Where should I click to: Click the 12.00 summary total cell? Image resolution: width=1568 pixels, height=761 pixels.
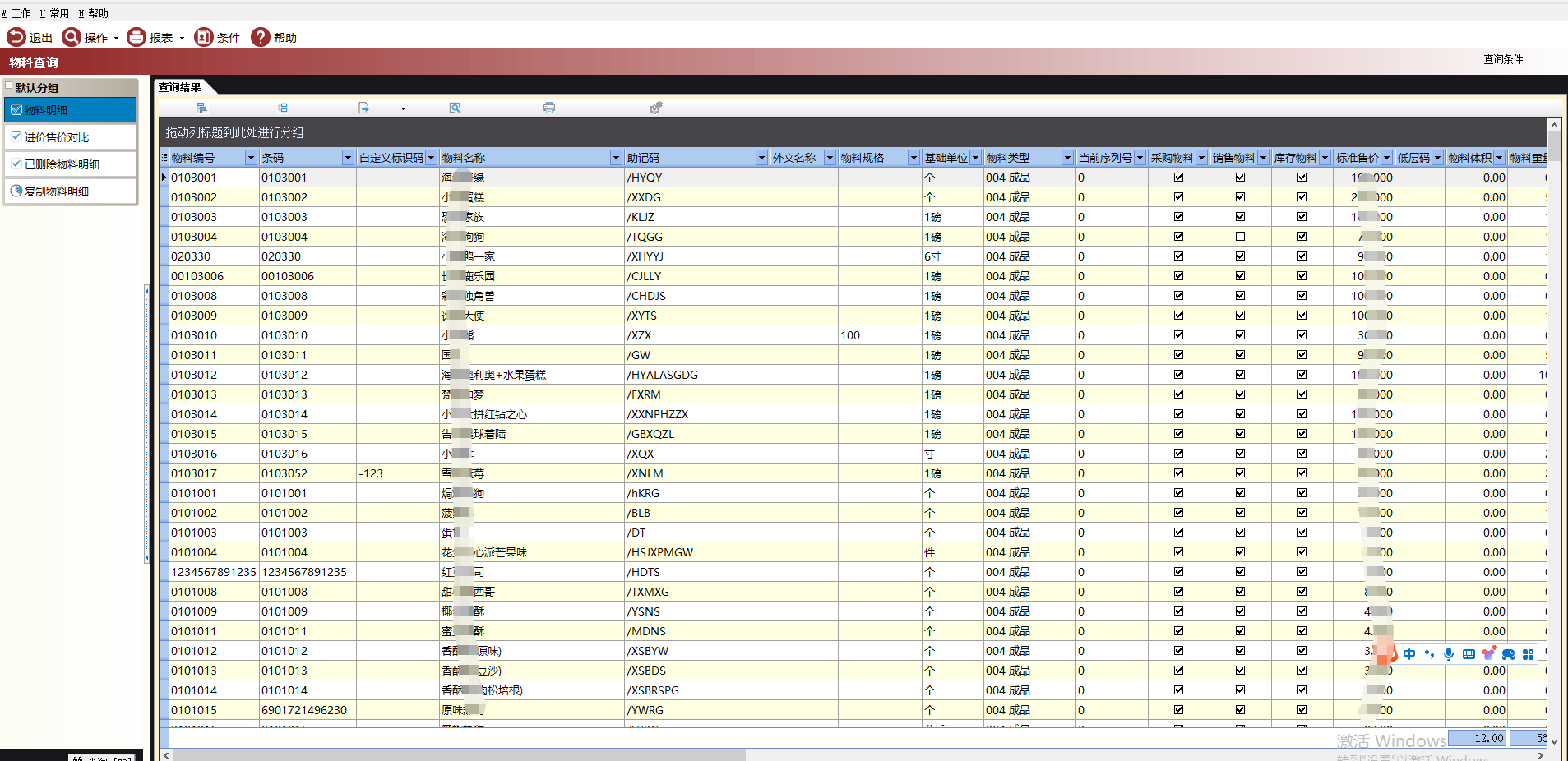click(1477, 738)
